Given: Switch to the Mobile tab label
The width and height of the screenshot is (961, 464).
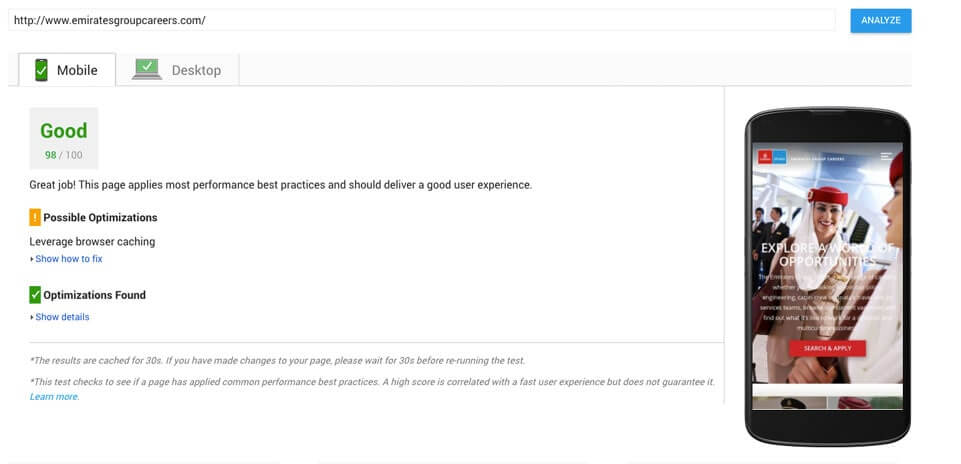Looking at the screenshot, I should [x=77, y=71].
